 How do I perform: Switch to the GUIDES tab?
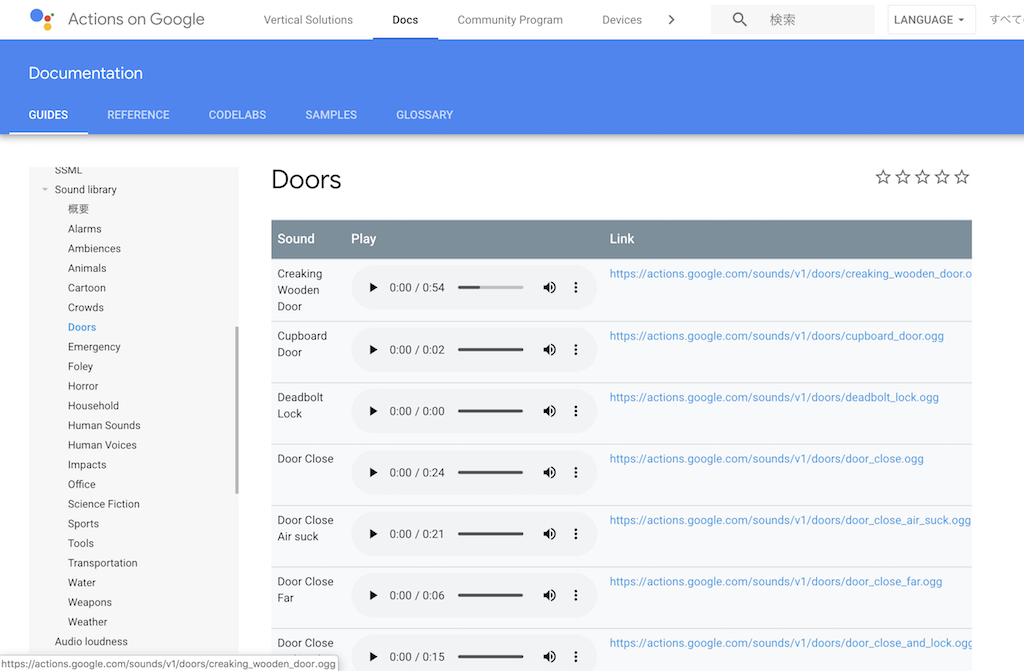[48, 115]
